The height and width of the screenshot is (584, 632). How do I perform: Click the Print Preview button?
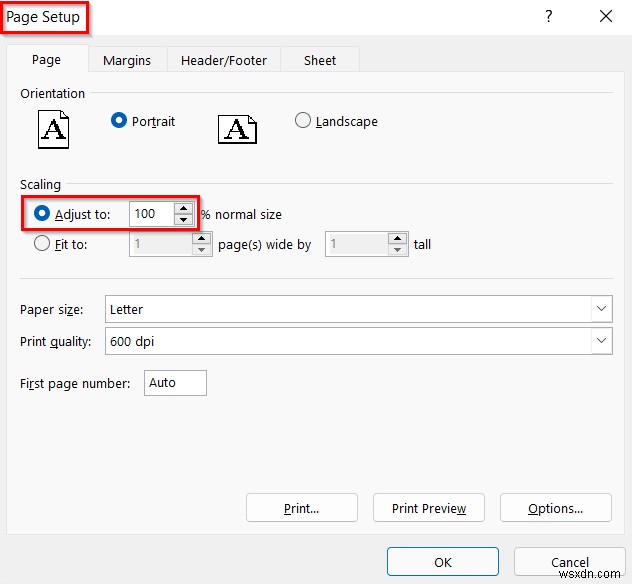click(x=428, y=508)
